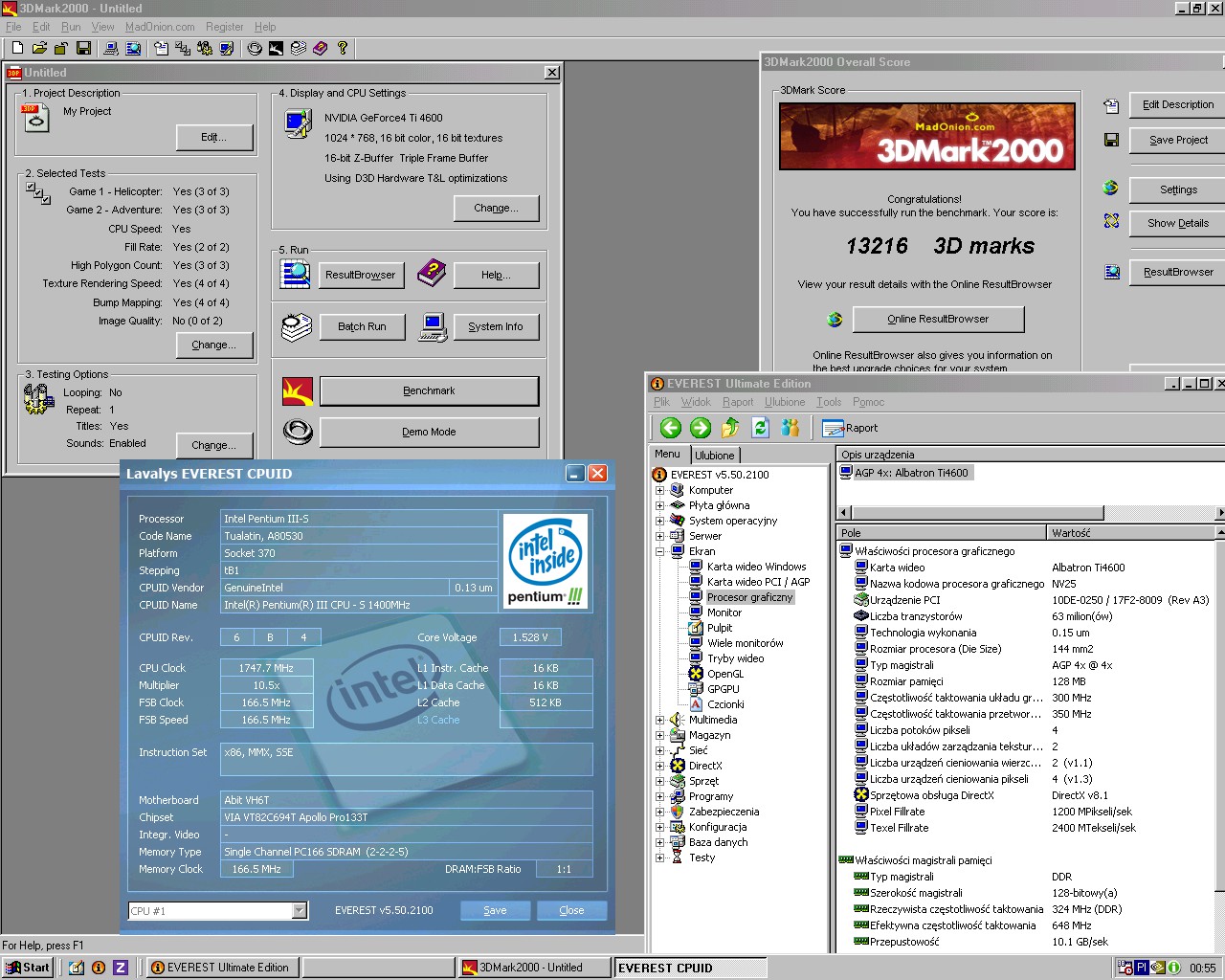Click the Demo Mode button
Viewport: 1225px width, 980px height.
pos(429,432)
